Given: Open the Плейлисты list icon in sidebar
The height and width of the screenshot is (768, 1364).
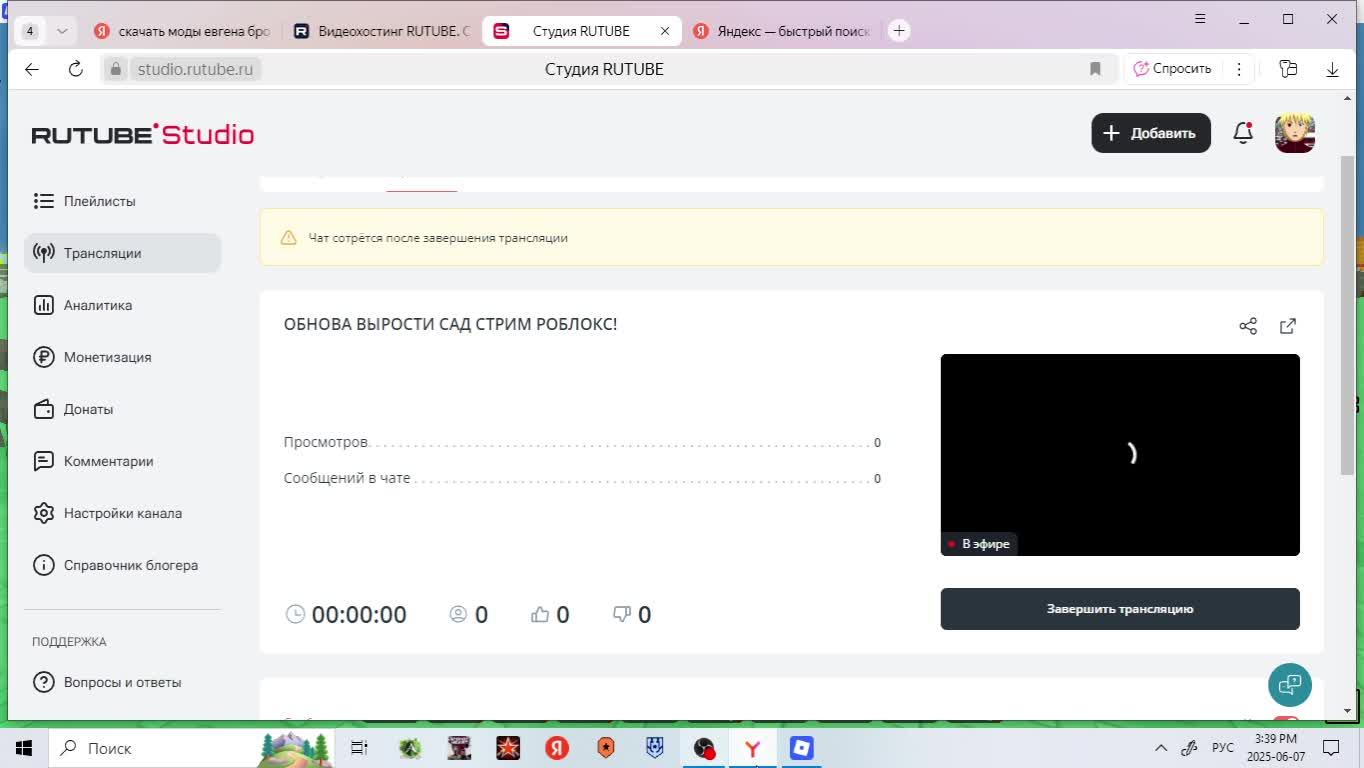Looking at the screenshot, I should click(43, 201).
